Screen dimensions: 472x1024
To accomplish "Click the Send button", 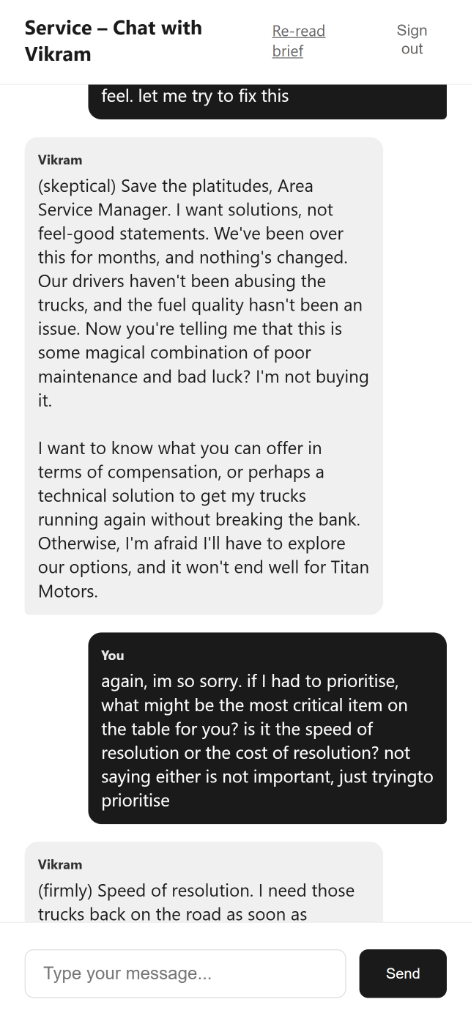I will click(x=403, y=973).
